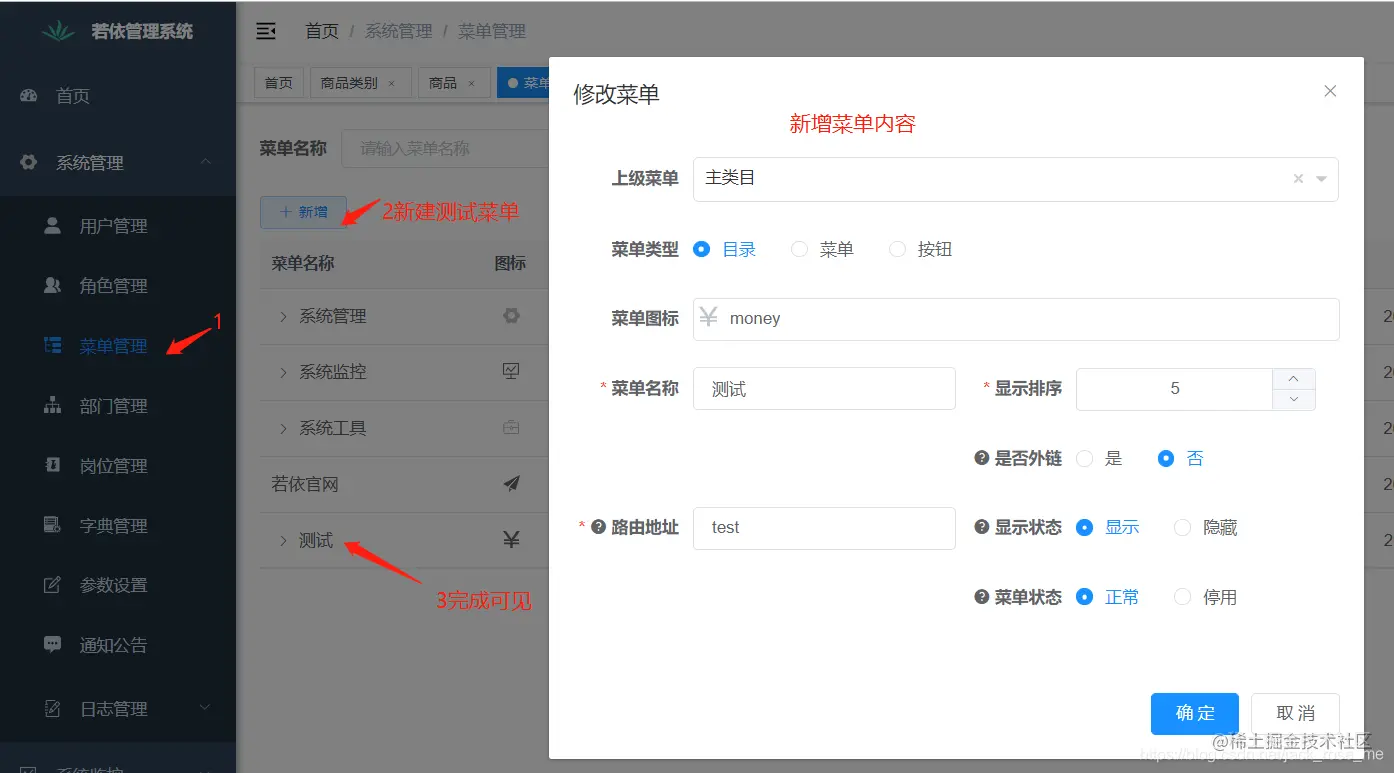Viewport: 1394px width, 773px height.
Task: Click the 通知公告 speech-bubble icon
Action: coord(53,645)
